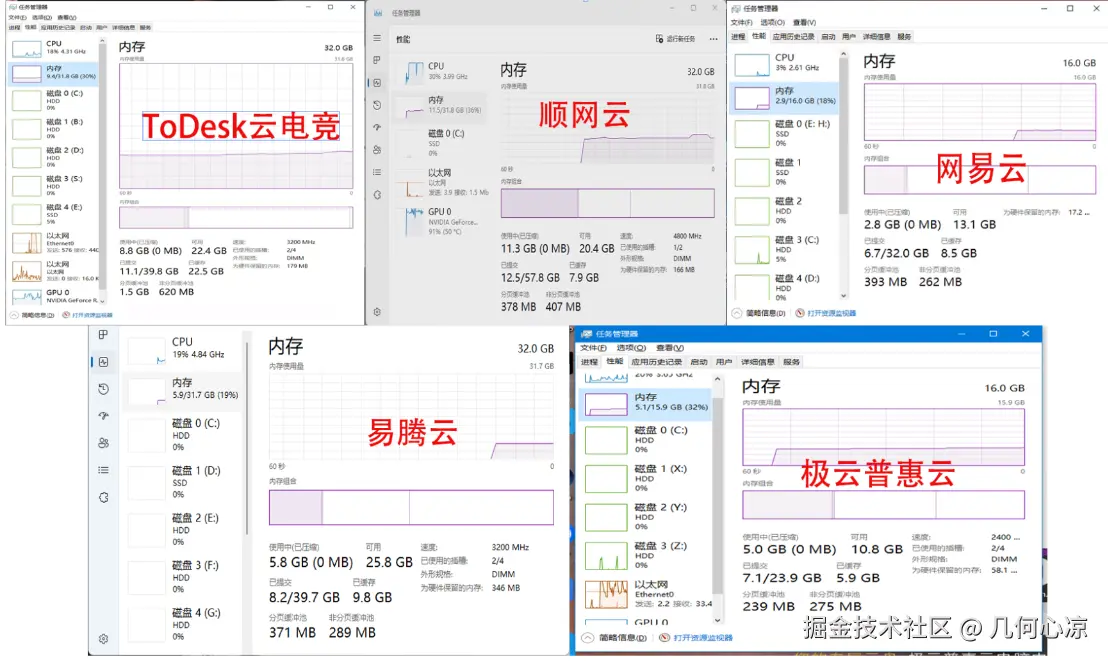Select 磁盘 1 (X:) in 极云普惠云 window

pos(645,479)
